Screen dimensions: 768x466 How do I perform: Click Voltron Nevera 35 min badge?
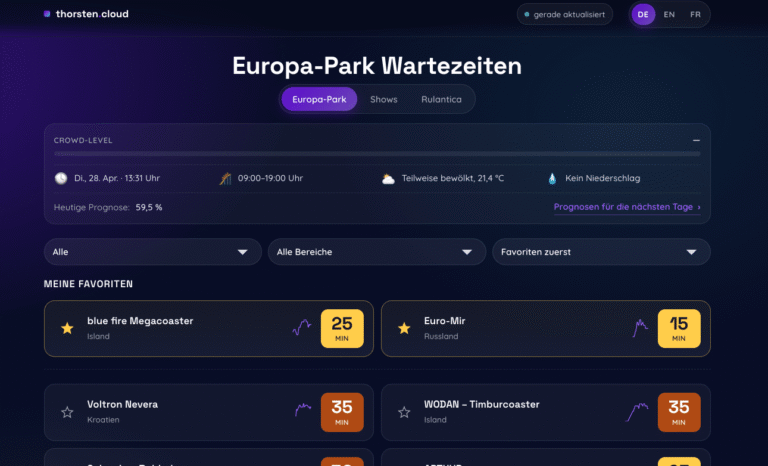coord(342,412)
